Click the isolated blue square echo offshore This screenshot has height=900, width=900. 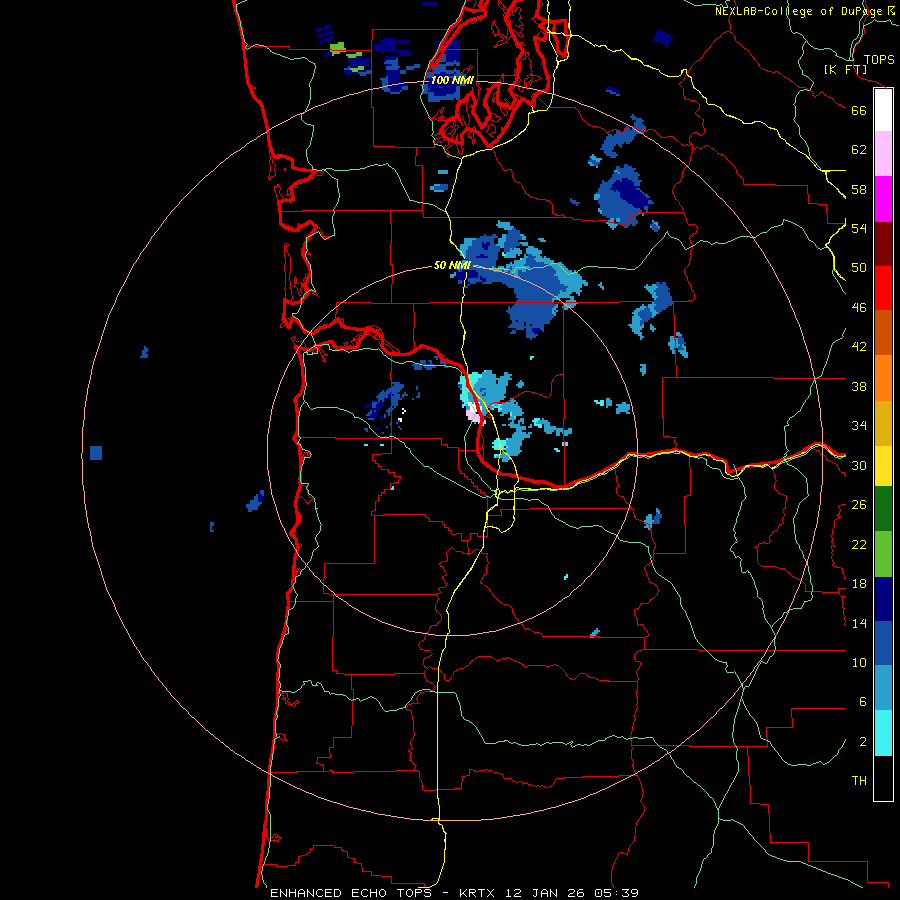pos(96,453)
